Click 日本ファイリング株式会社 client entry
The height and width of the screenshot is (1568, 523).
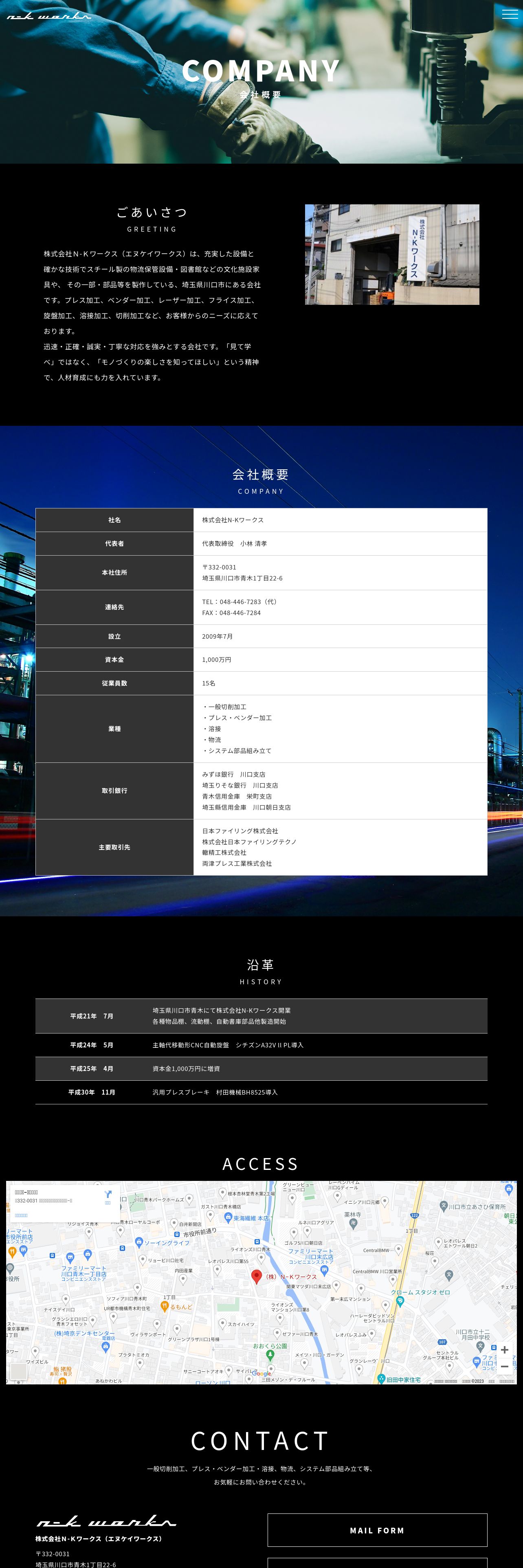click(x=240, y=831)
